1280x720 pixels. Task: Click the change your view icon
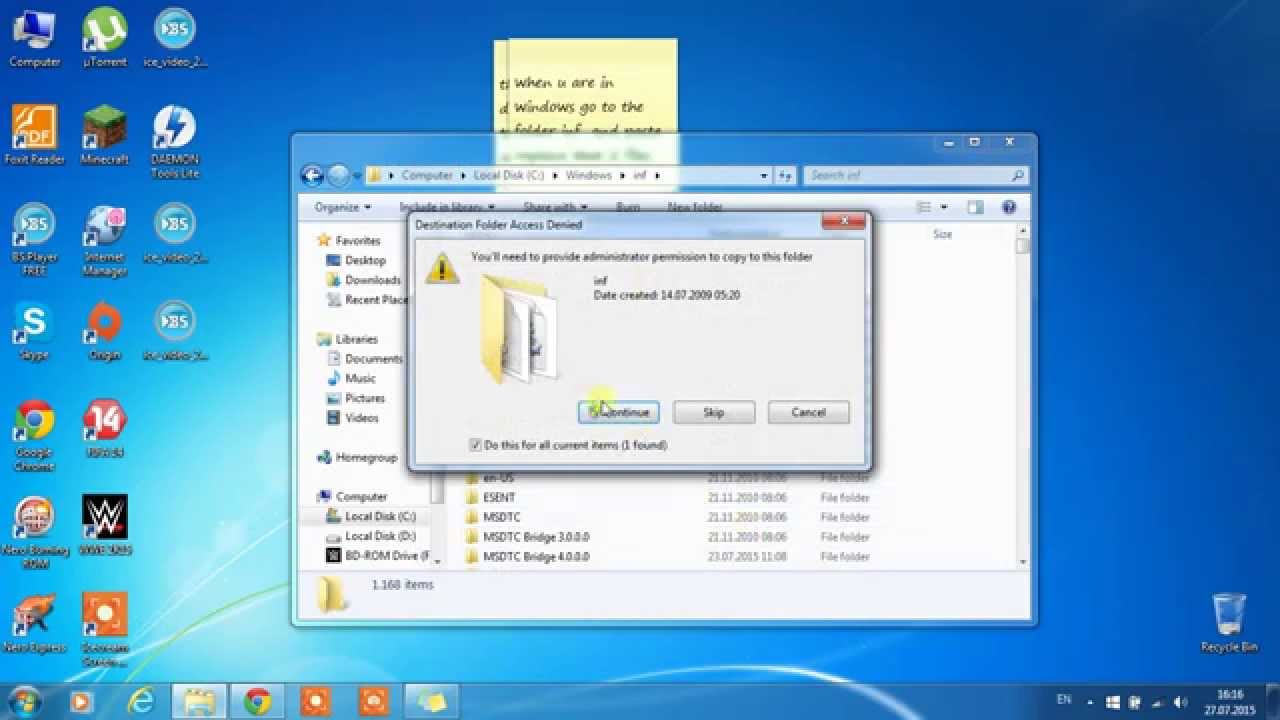tap(925, 207)
